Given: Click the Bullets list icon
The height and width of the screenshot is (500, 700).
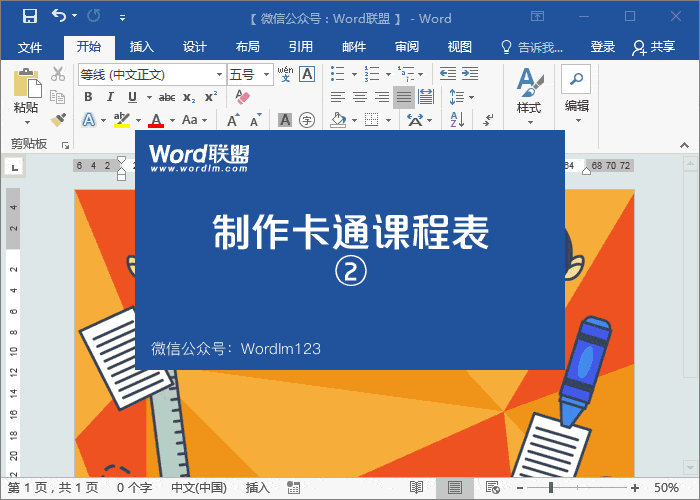Looking at the screenshot, I should (x=338, y=74).
